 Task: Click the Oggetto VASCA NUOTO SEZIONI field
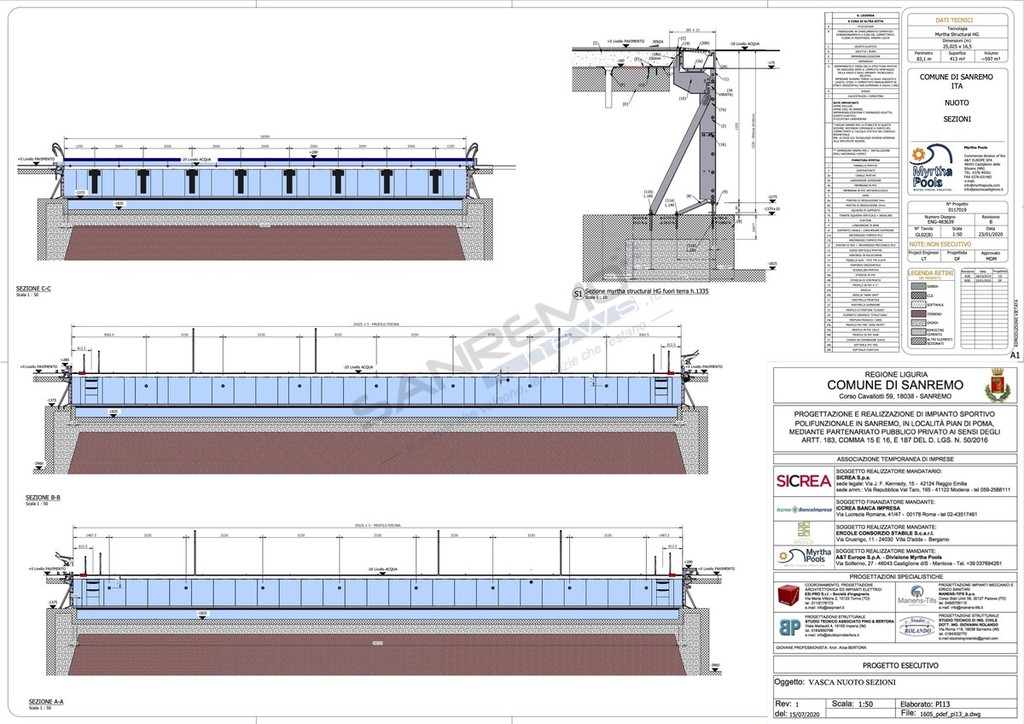[840, 683]
